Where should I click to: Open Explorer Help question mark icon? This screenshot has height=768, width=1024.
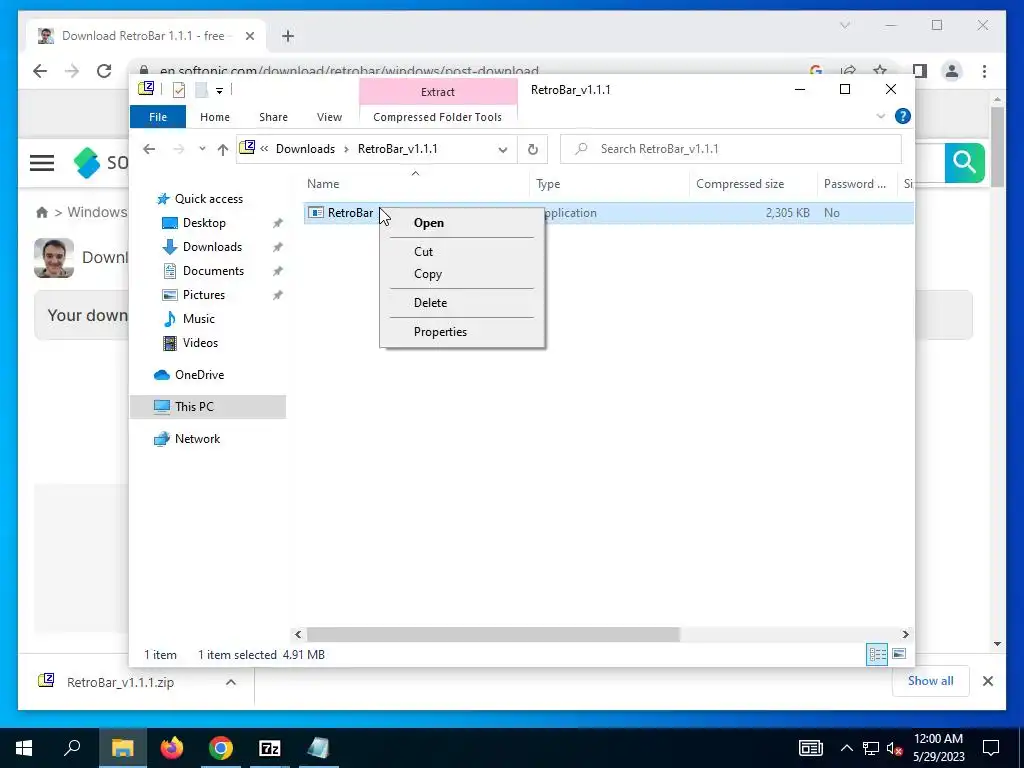coord(903,116)
